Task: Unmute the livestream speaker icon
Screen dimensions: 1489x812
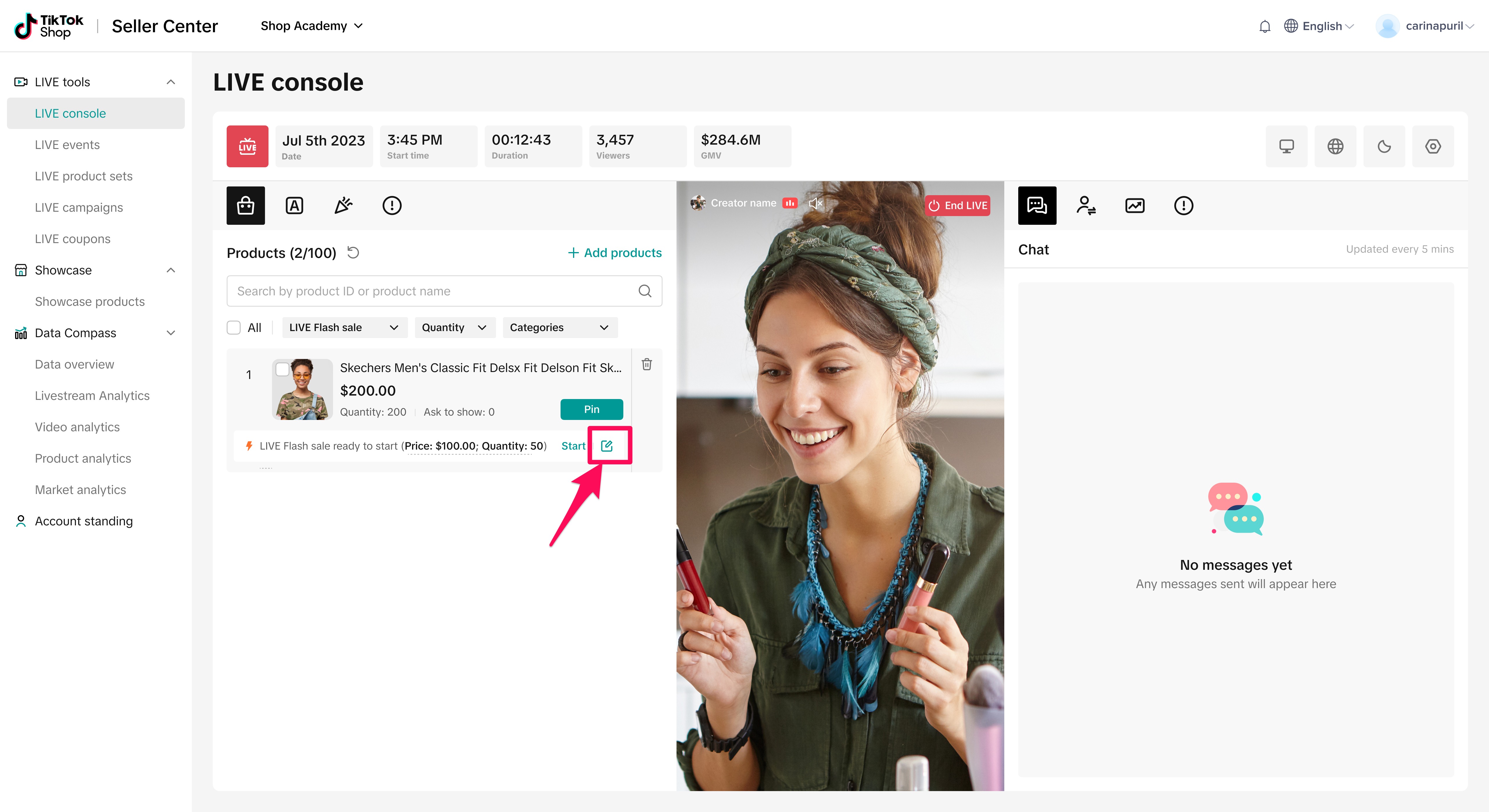Action: pos(815,203)
